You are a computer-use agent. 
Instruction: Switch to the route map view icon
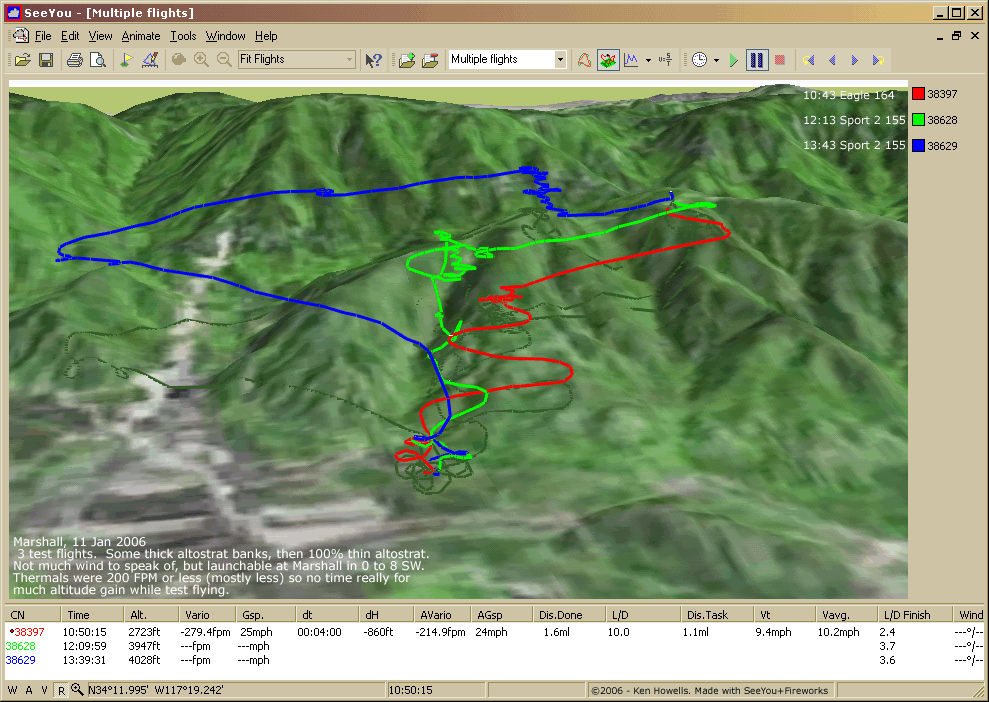(585, 60)
